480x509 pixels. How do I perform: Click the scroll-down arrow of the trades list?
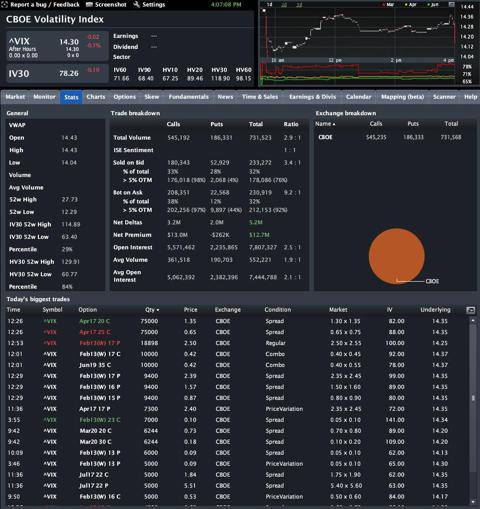pyautogui.click(x=473, y=502)
